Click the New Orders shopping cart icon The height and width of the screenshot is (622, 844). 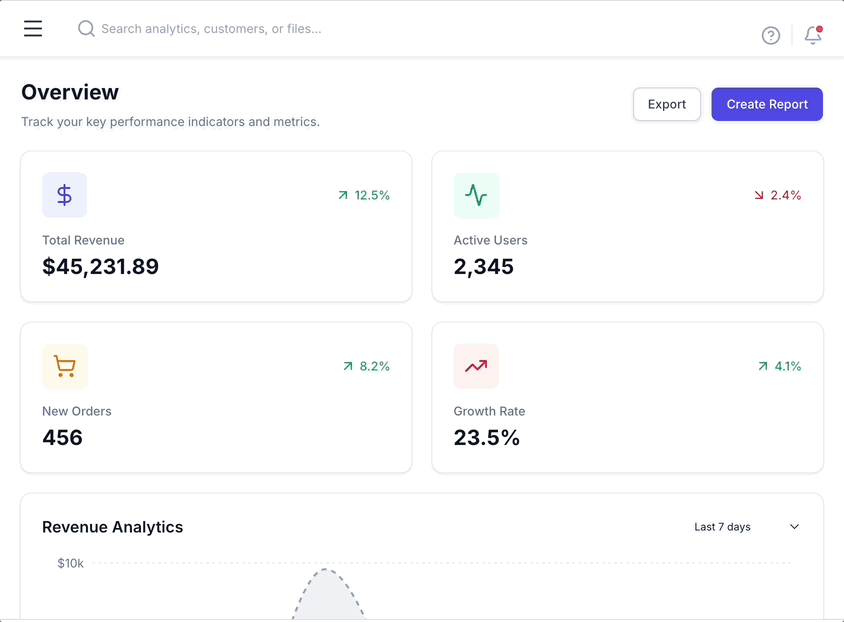coord(64,367)
